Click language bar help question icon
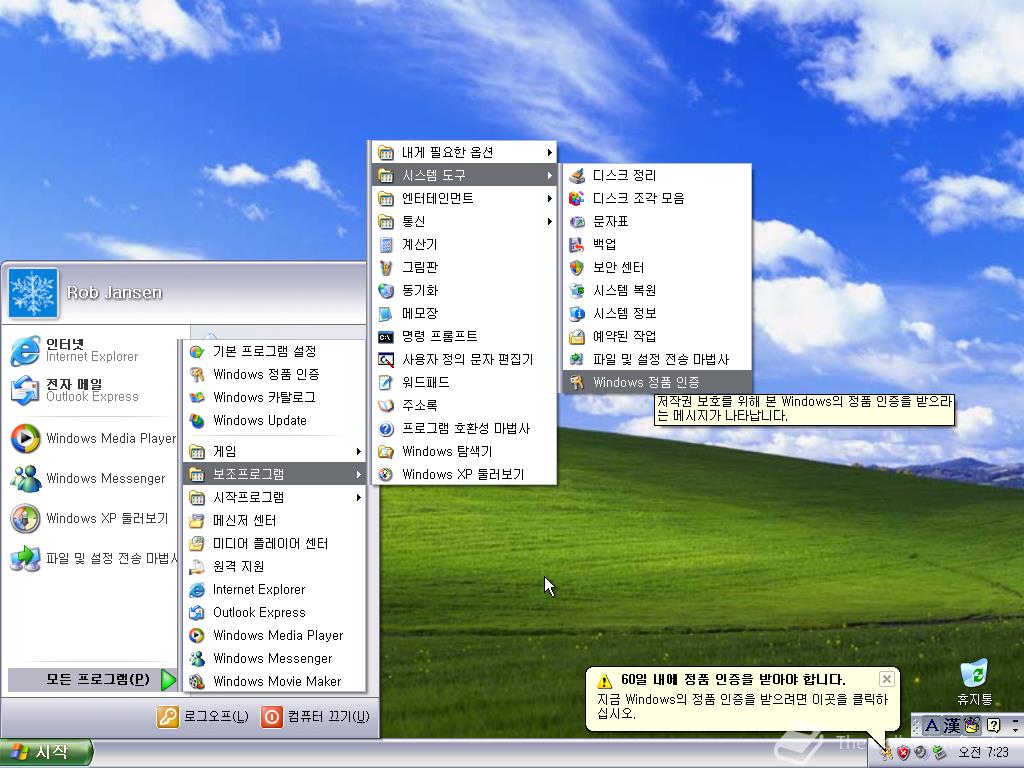Screen dimensions: 1024x768 click(993, 725)
